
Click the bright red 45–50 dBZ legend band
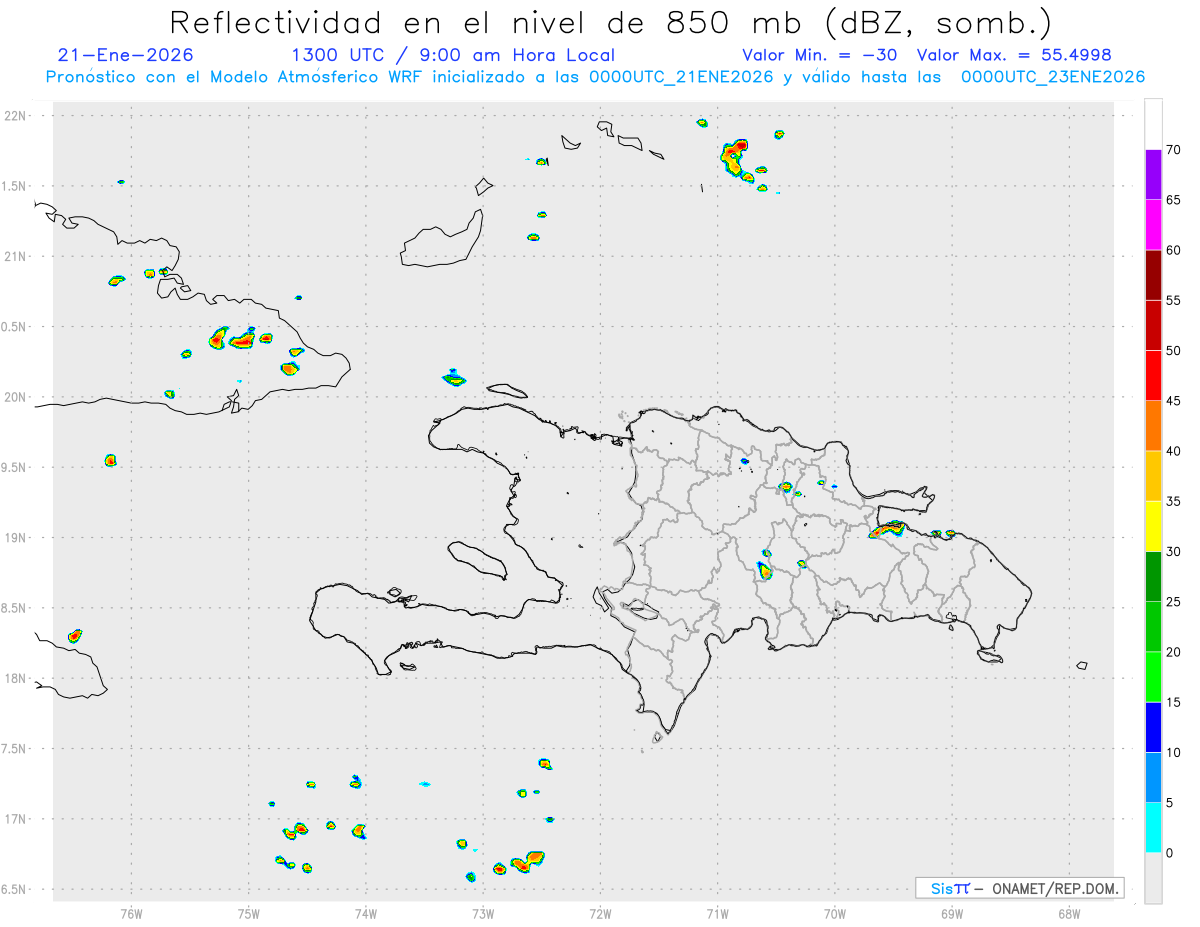pos(1153,376)
